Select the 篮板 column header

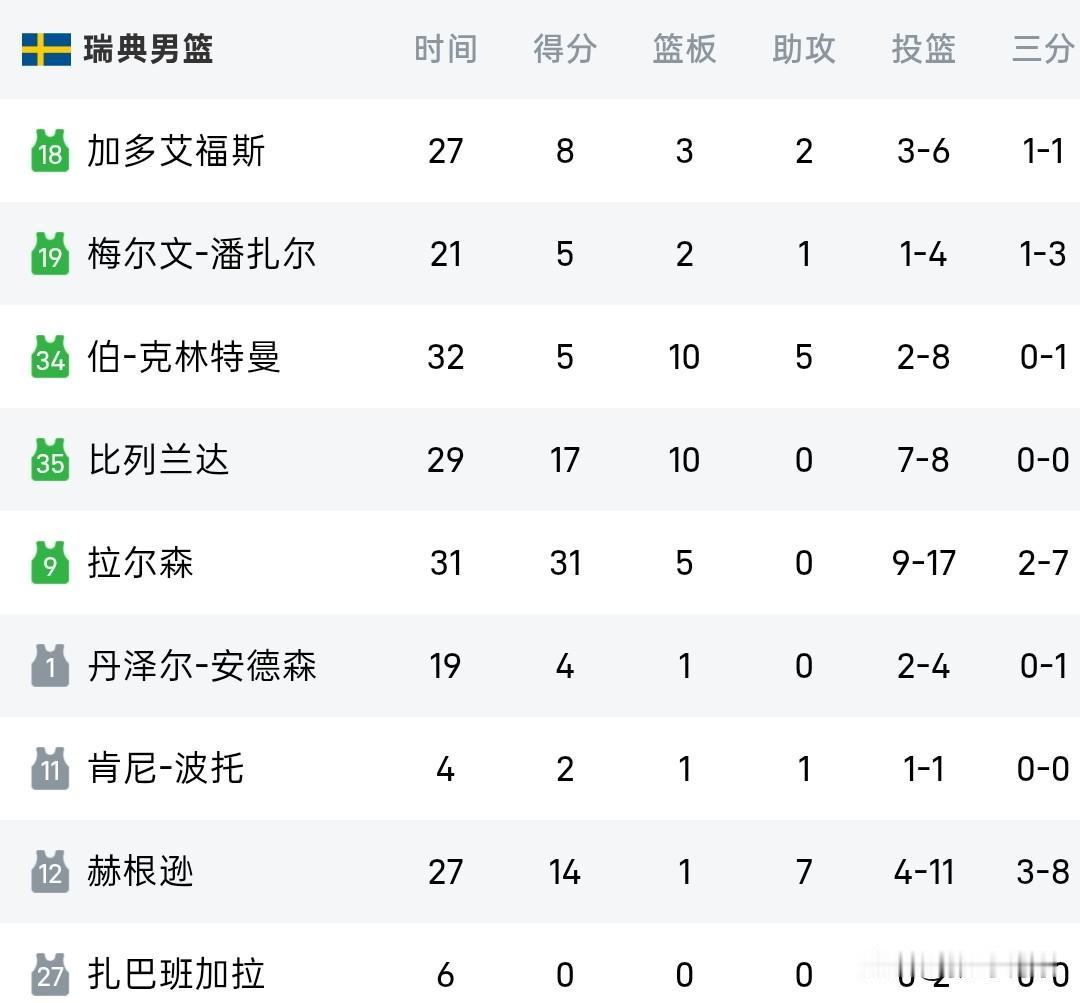[x=684, y=49]
